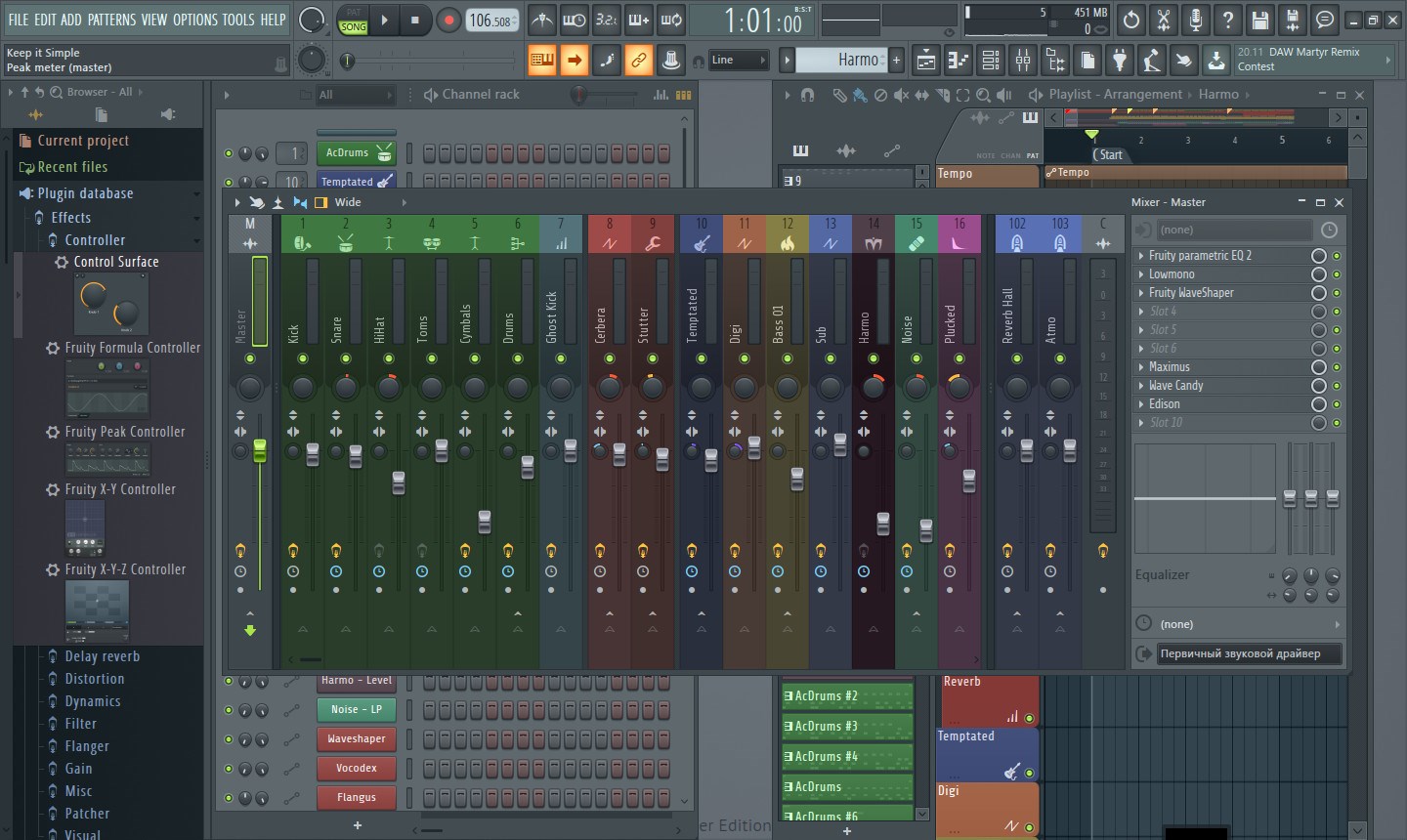Image resolution: width=1407 pixels, height=840 pixels.
Task: Open the audio editor scissors icon
Action: [1164, 20]
